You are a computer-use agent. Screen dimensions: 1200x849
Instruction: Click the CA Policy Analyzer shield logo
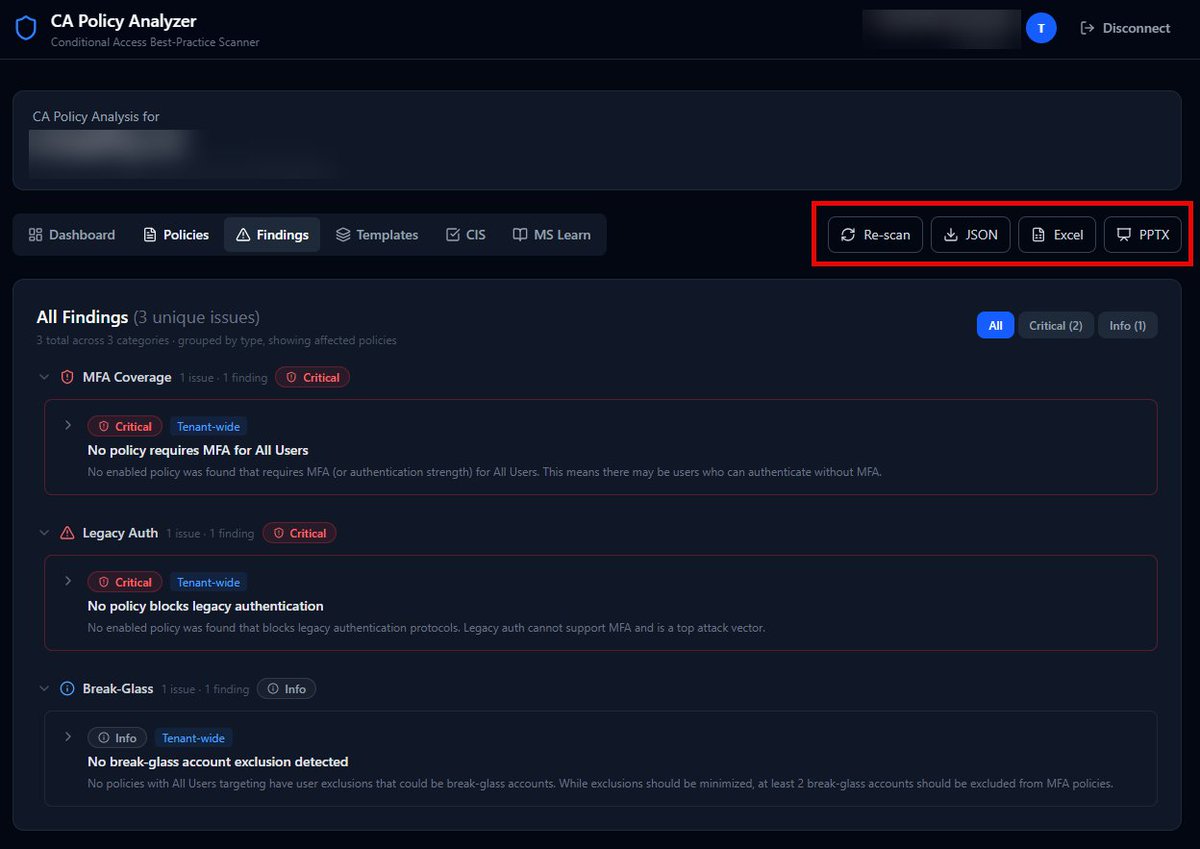point(26,28)
